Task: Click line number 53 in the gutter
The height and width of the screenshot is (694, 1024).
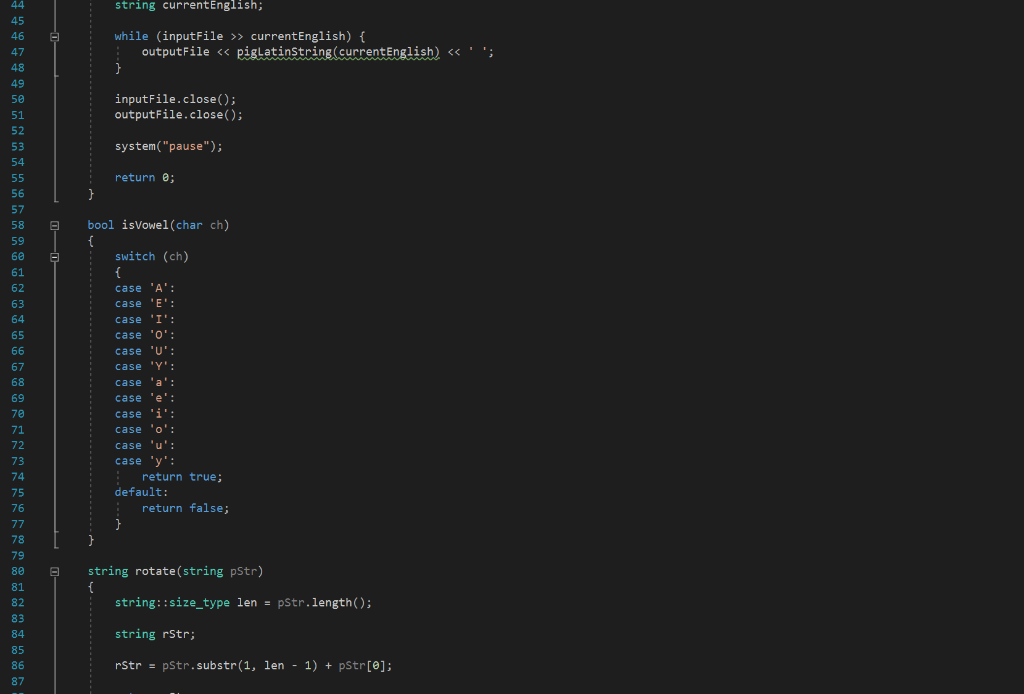Action: pyautogui.click(x=18, y=146)
